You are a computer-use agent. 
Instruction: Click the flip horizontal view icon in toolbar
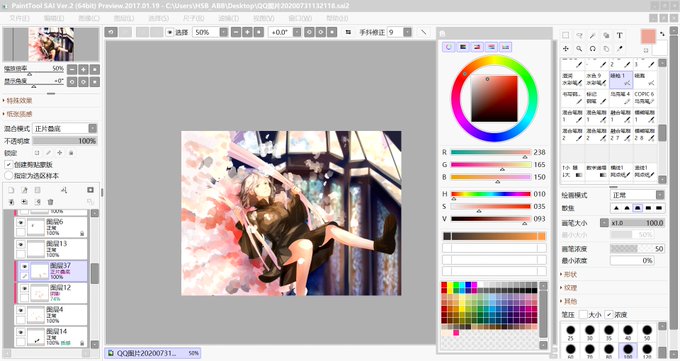[x=348, y=32]
